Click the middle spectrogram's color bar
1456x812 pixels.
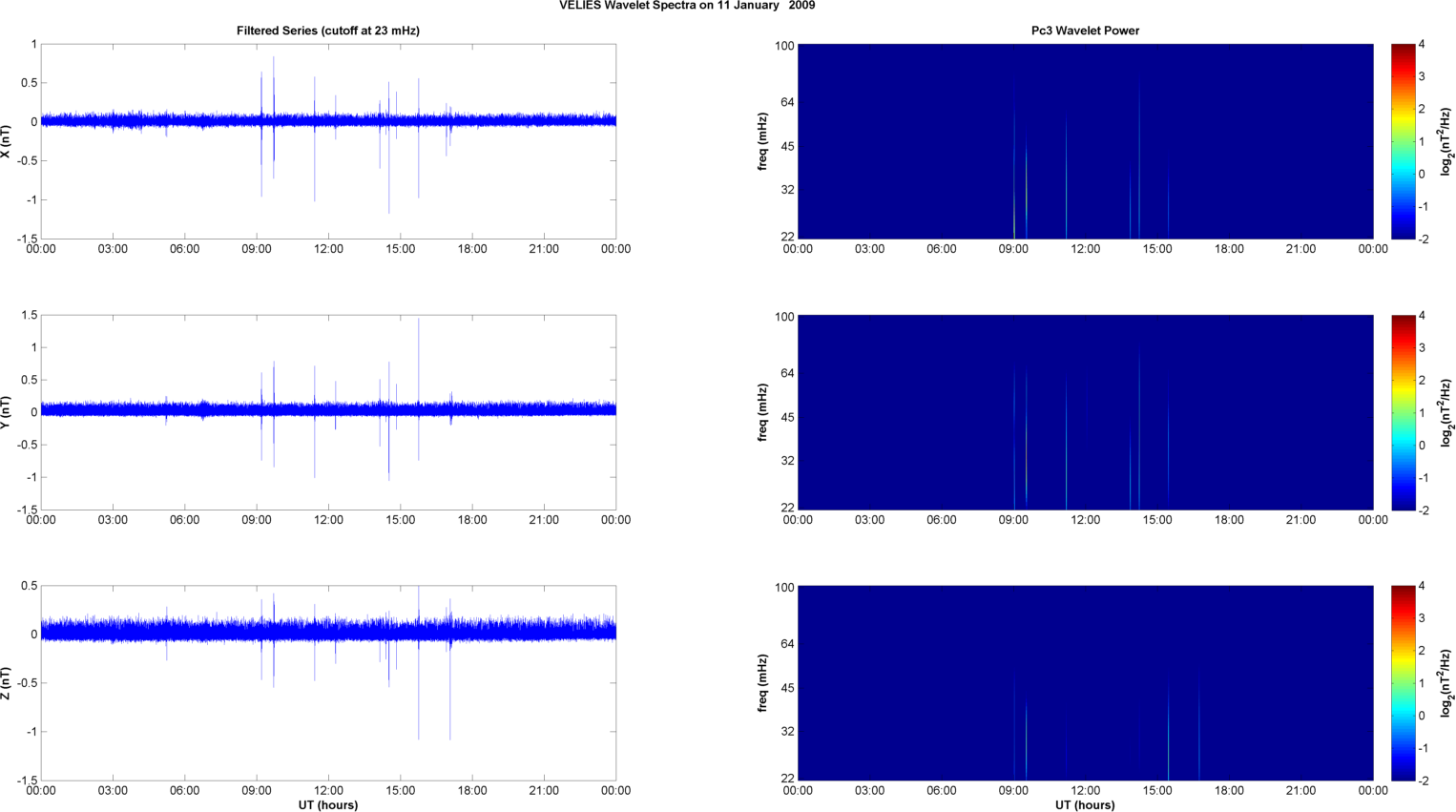tap(1403, 412)
